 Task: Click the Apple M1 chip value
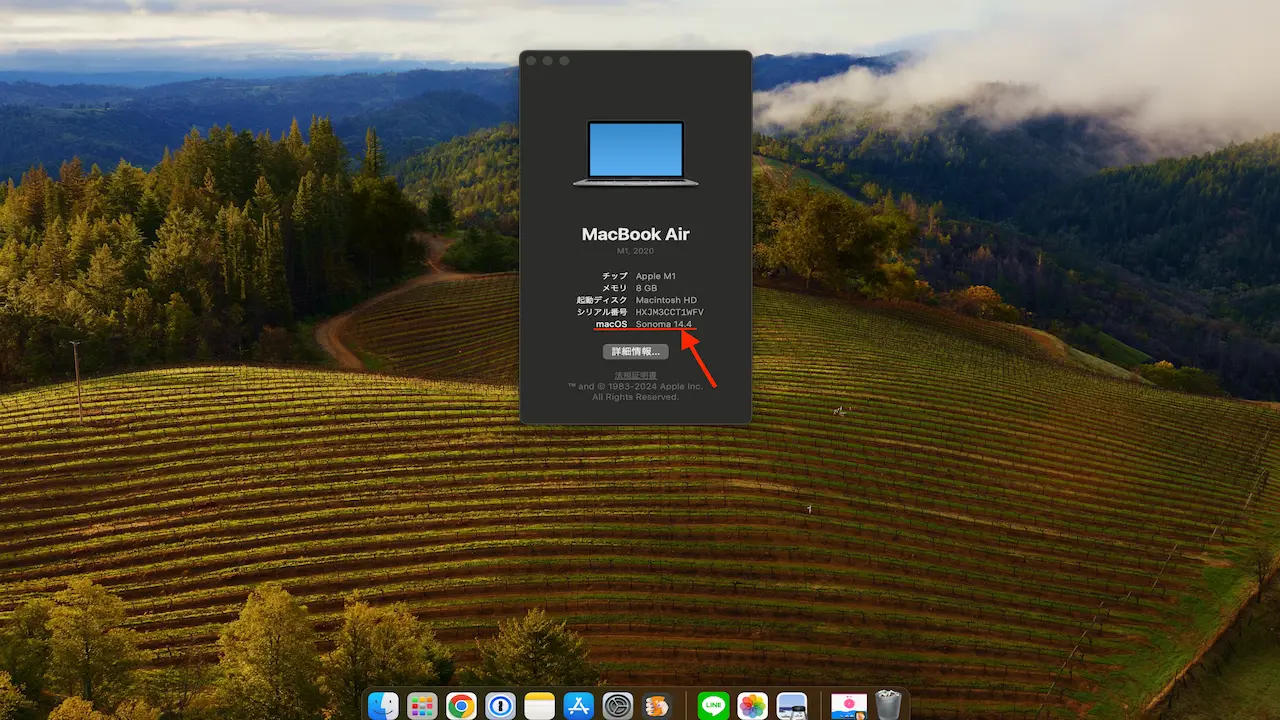[656, 276]
